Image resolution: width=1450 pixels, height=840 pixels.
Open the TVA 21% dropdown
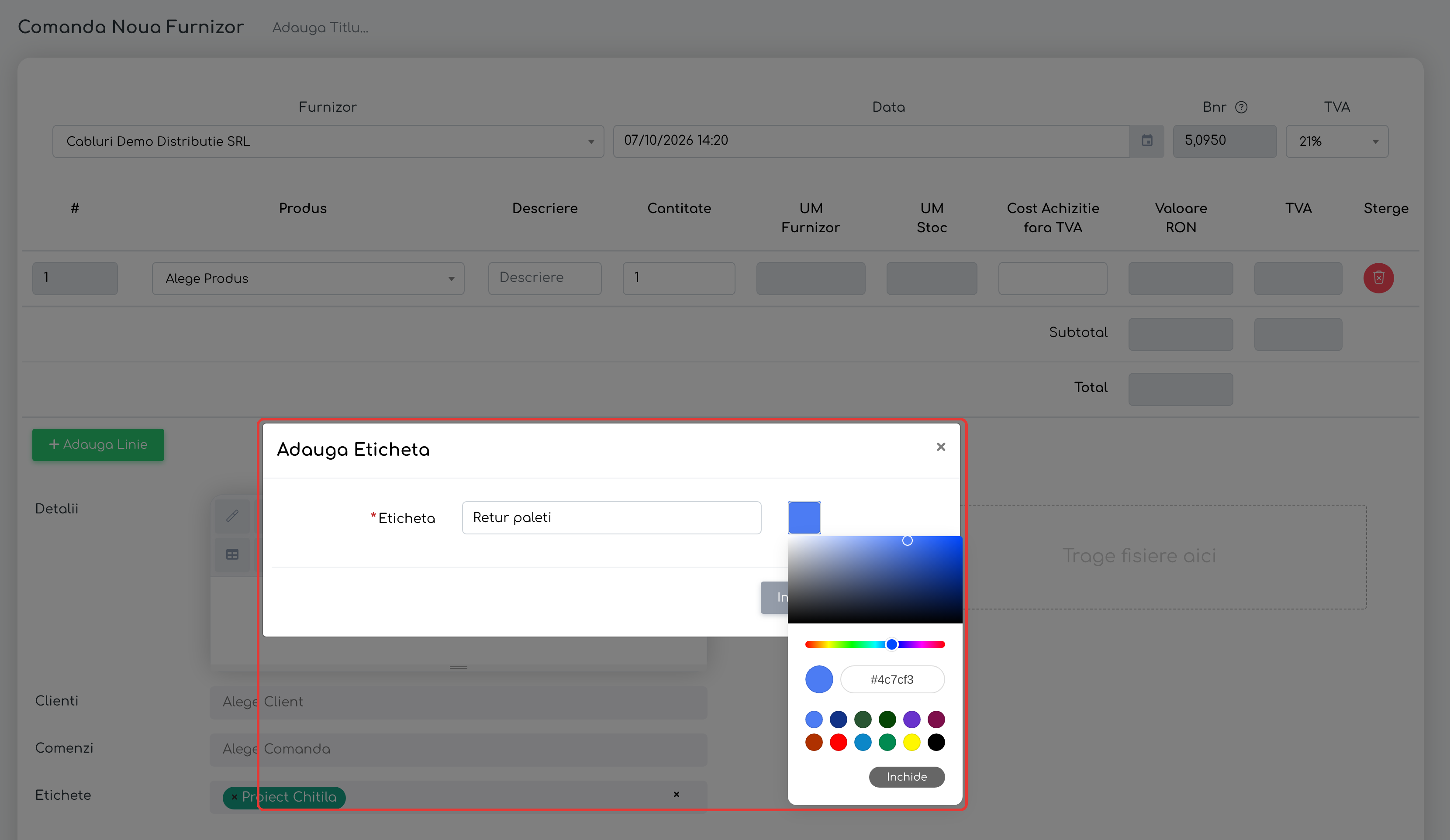[1336, 141]
